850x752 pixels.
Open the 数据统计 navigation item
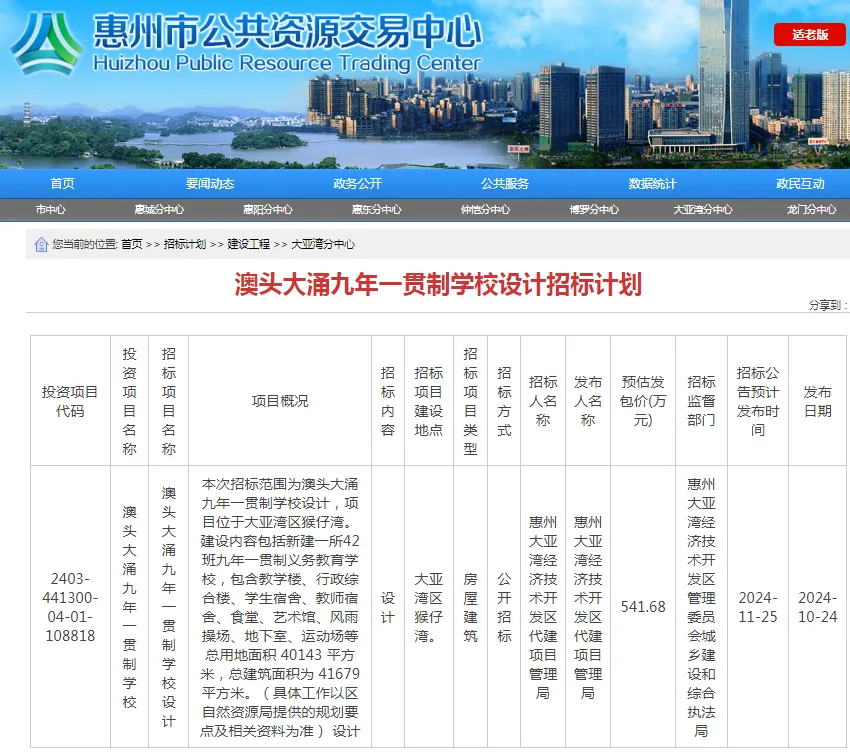coord(652,183)
